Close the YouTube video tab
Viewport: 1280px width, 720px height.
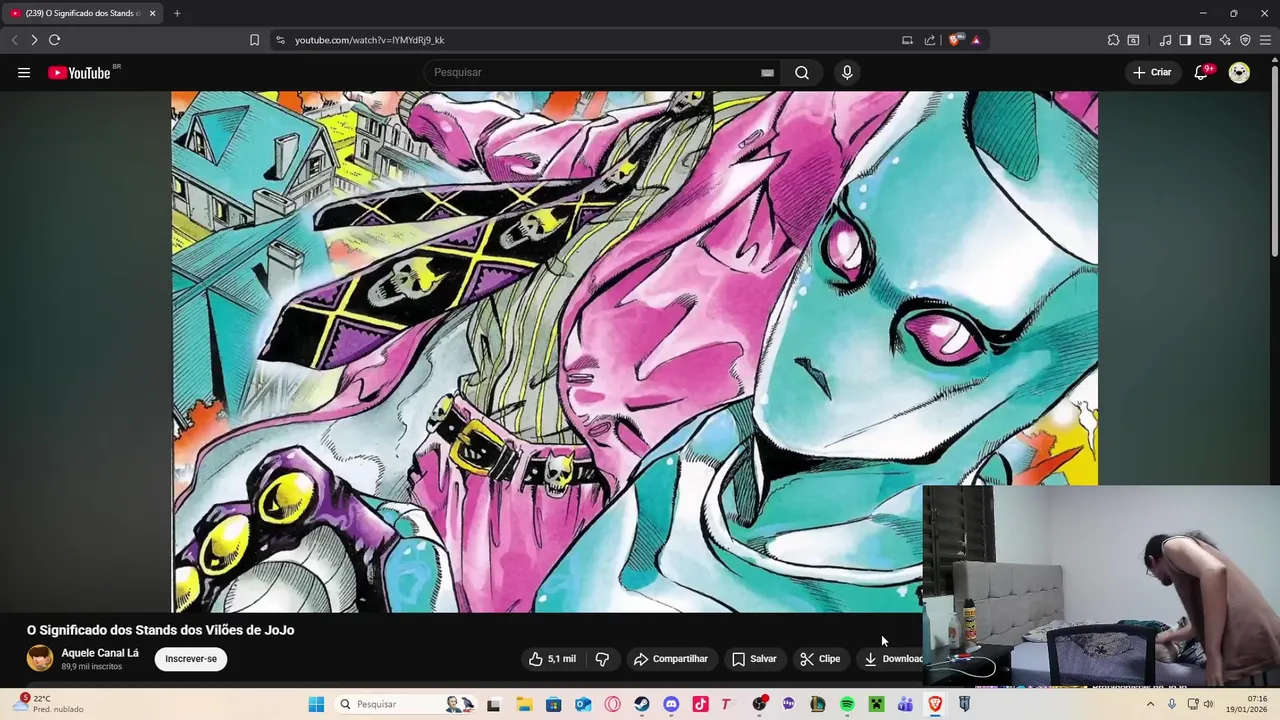click(152, 13)
